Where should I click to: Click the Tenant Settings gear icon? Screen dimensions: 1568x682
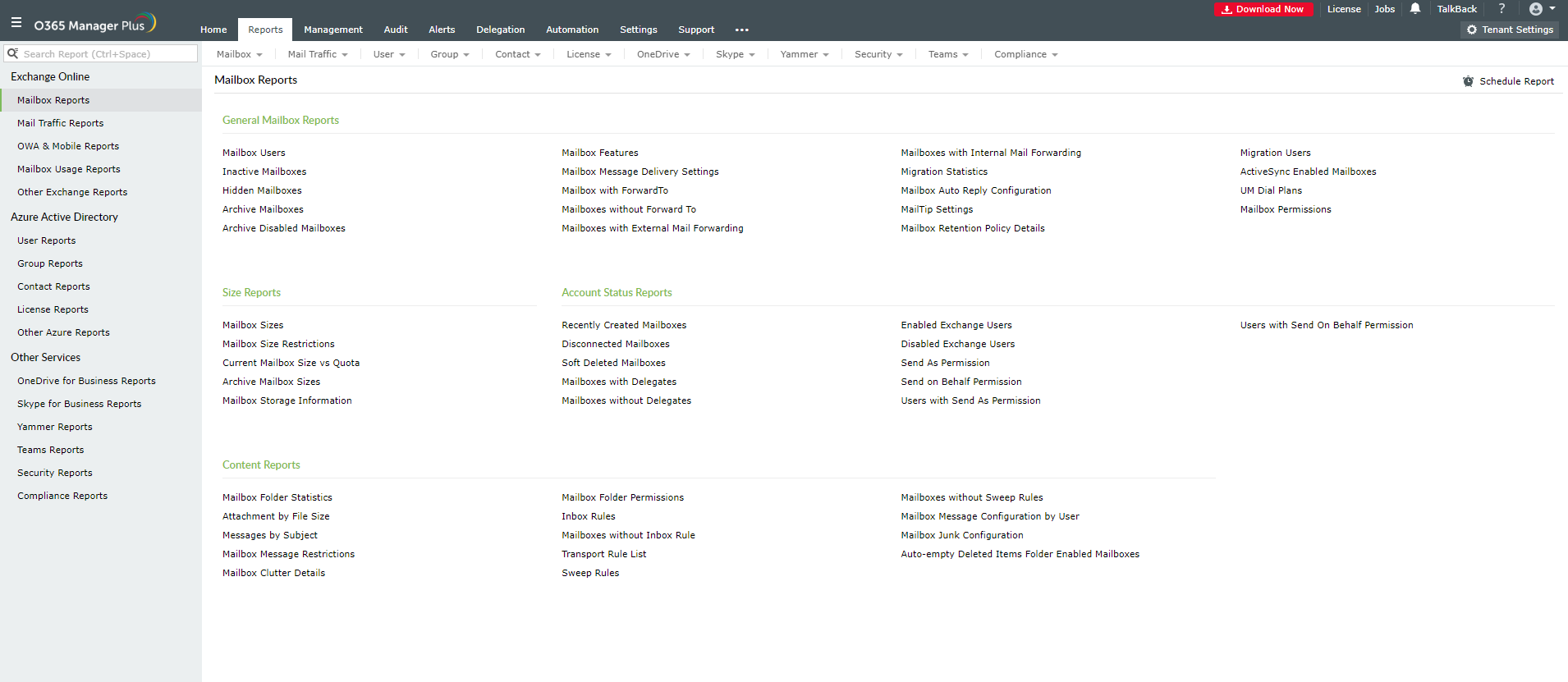pyautogui.click(x=1471, y=30)
